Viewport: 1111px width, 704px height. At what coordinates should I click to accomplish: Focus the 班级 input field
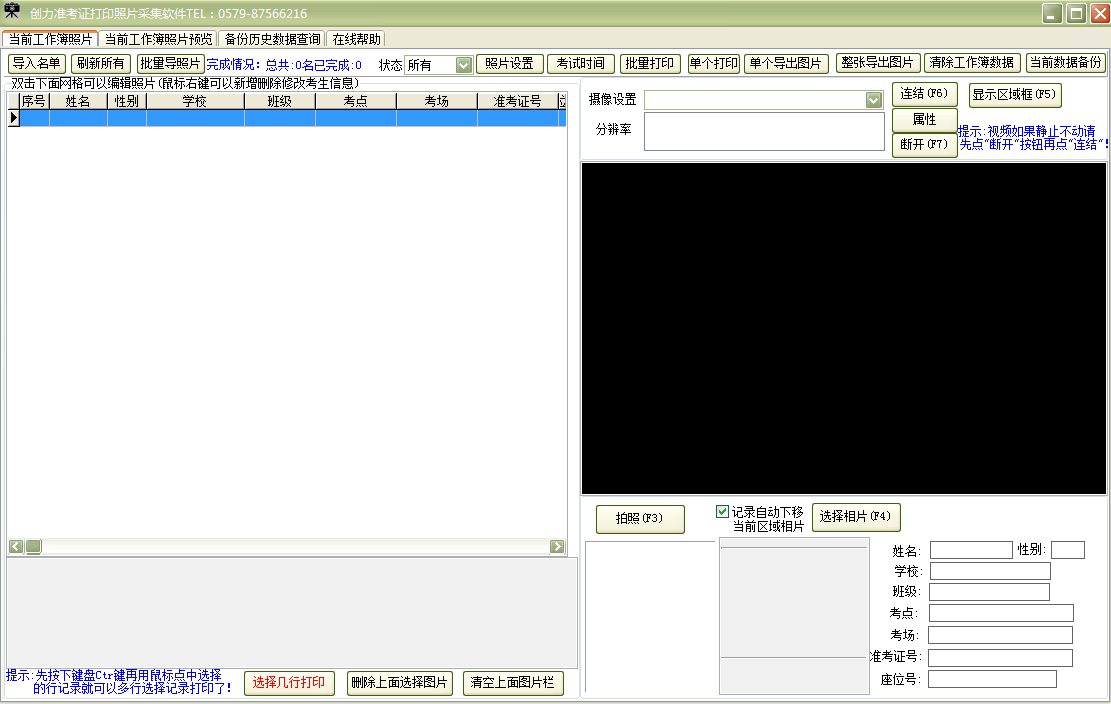point(989,591)
